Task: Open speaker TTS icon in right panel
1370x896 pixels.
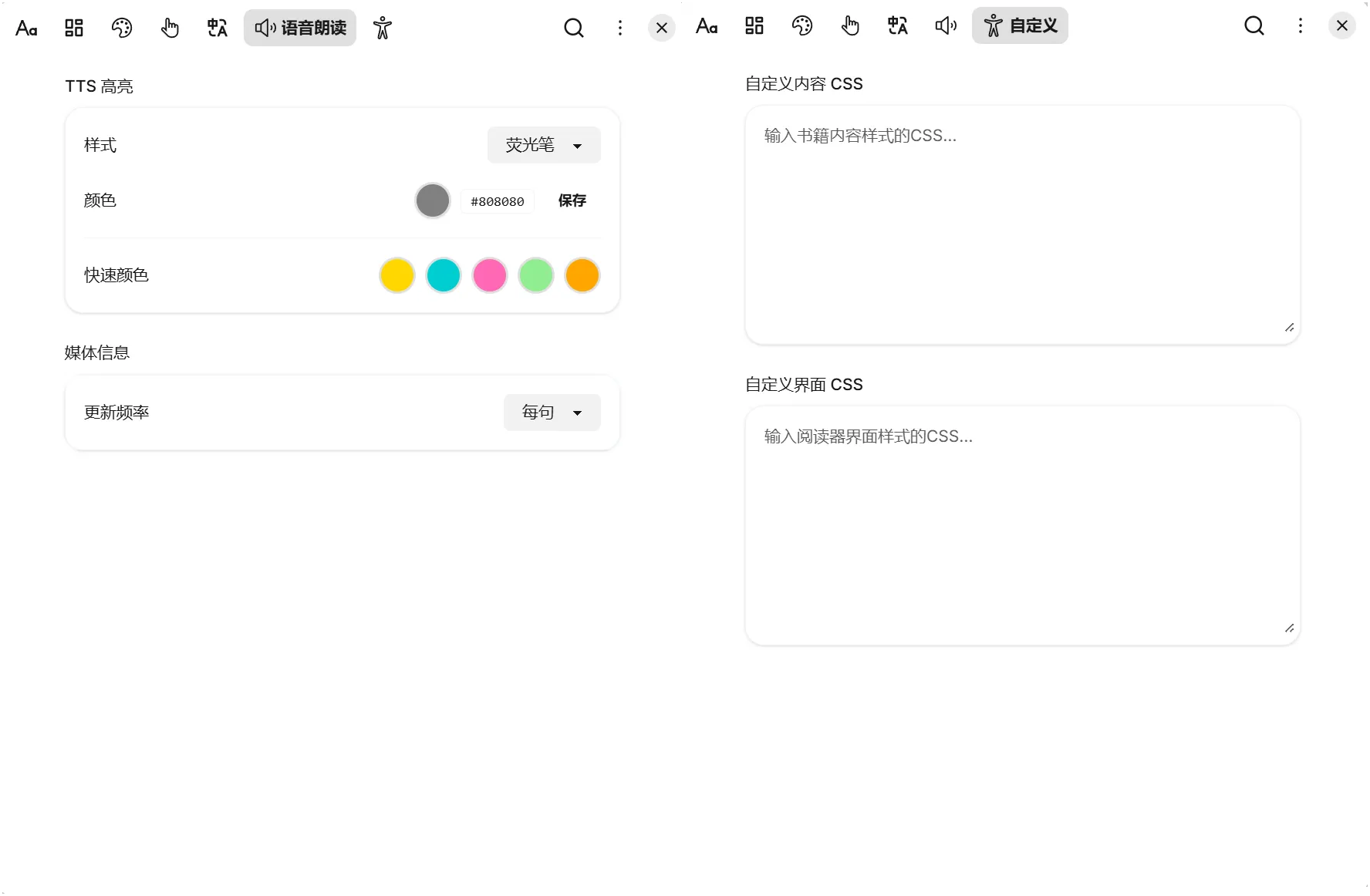Action: point(946,26)
